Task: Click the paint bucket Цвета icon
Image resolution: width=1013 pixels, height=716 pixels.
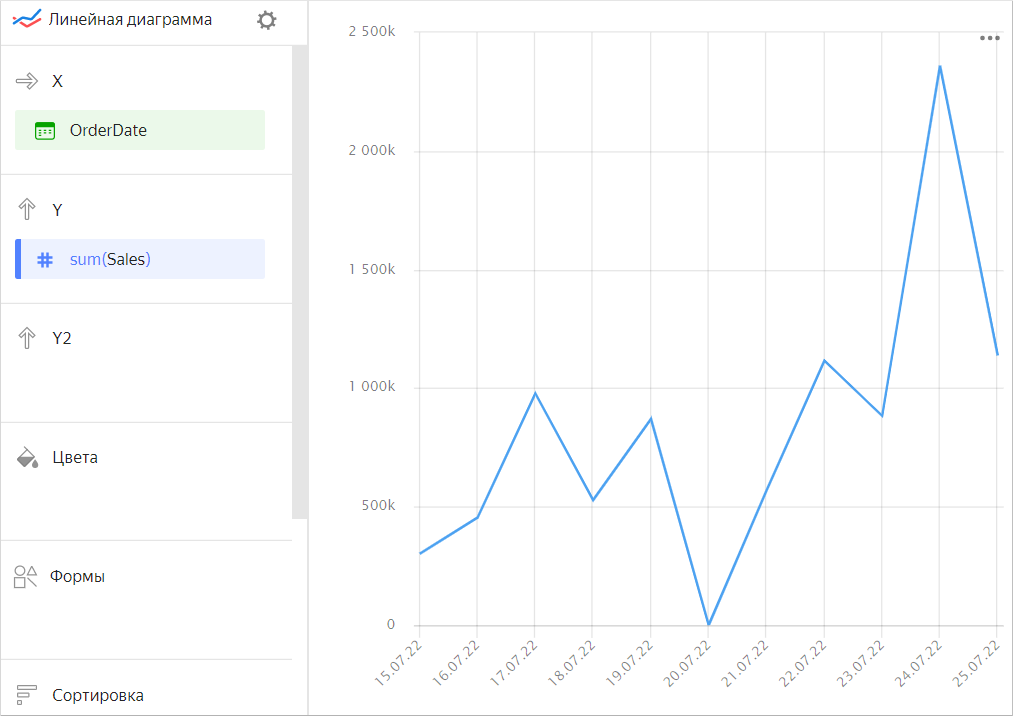Action: 27,458
